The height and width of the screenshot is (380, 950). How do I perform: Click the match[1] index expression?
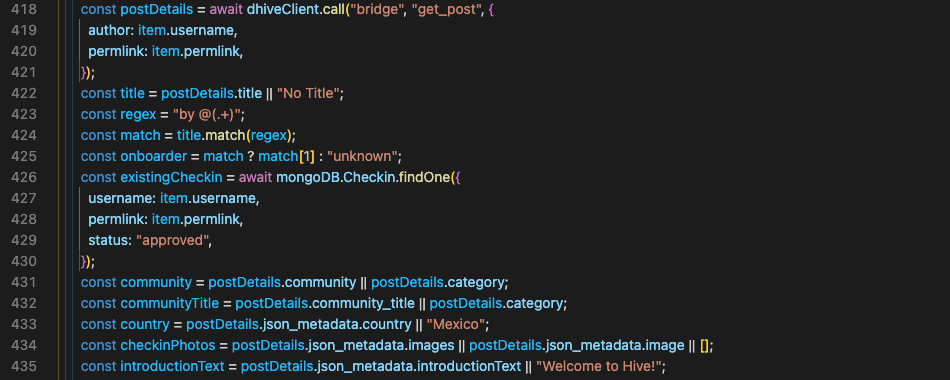click(287, 156)
